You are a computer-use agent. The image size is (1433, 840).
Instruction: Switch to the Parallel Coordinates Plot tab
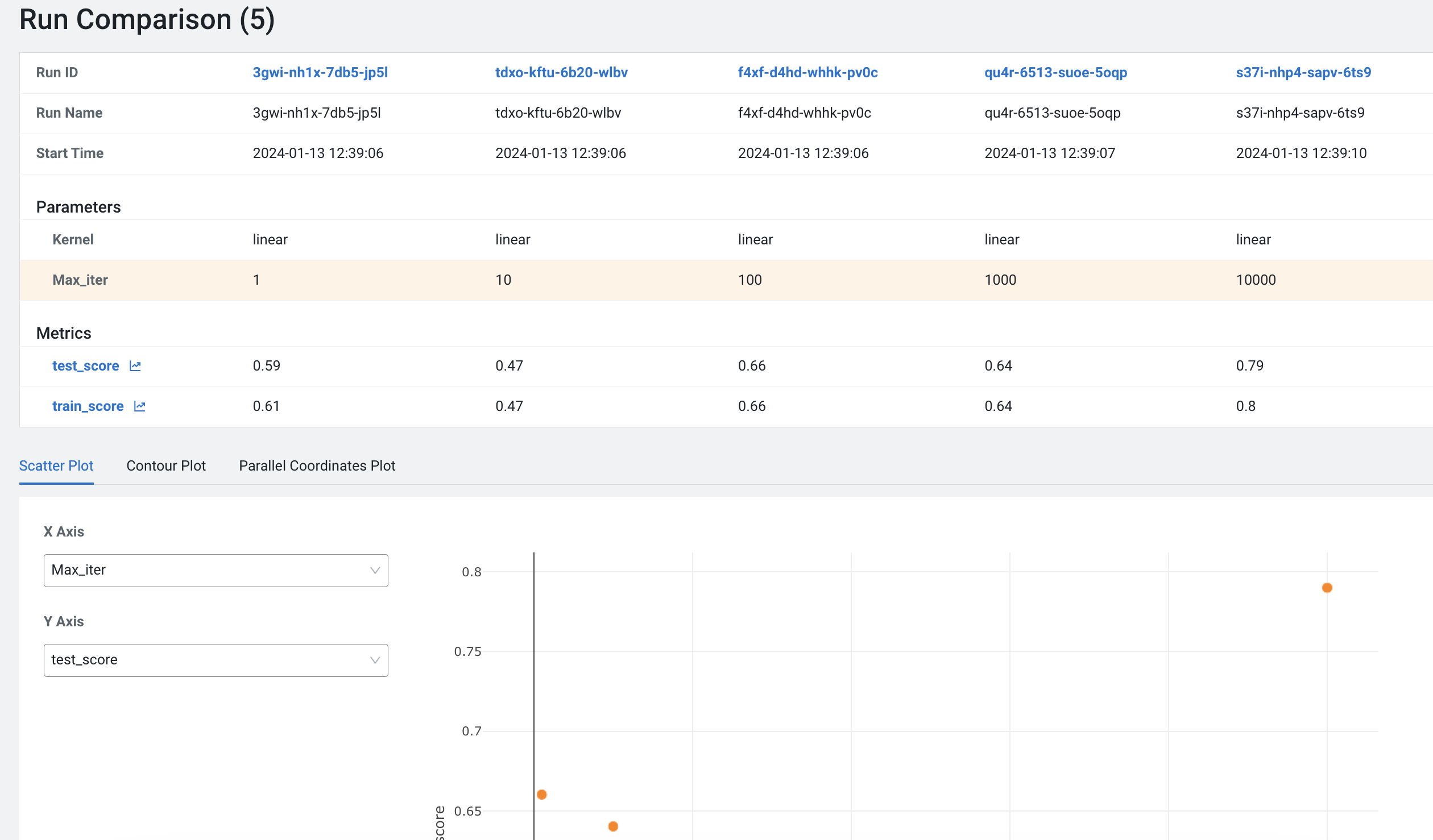point(317,465)
